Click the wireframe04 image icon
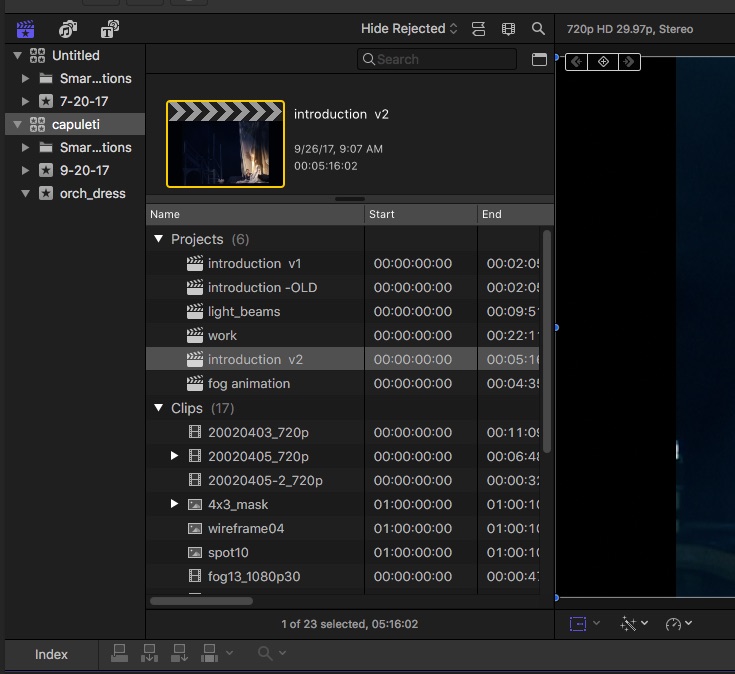Image resolution: width=735 pixels, height=674 pixels. [x=195, y=528]
